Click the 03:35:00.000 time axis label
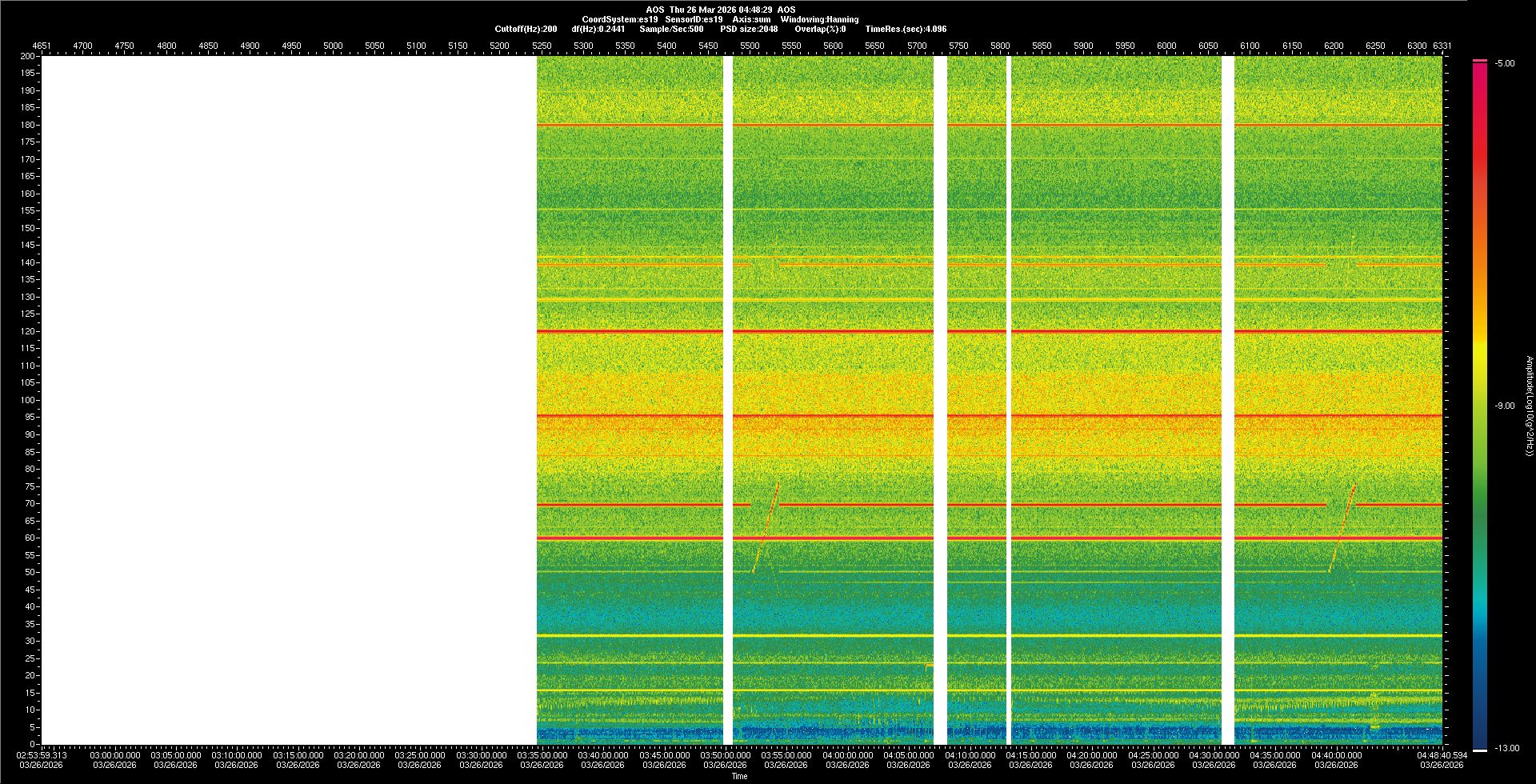Image resolution: width=1536 pixels, height=784 pixels. [542, 754]
